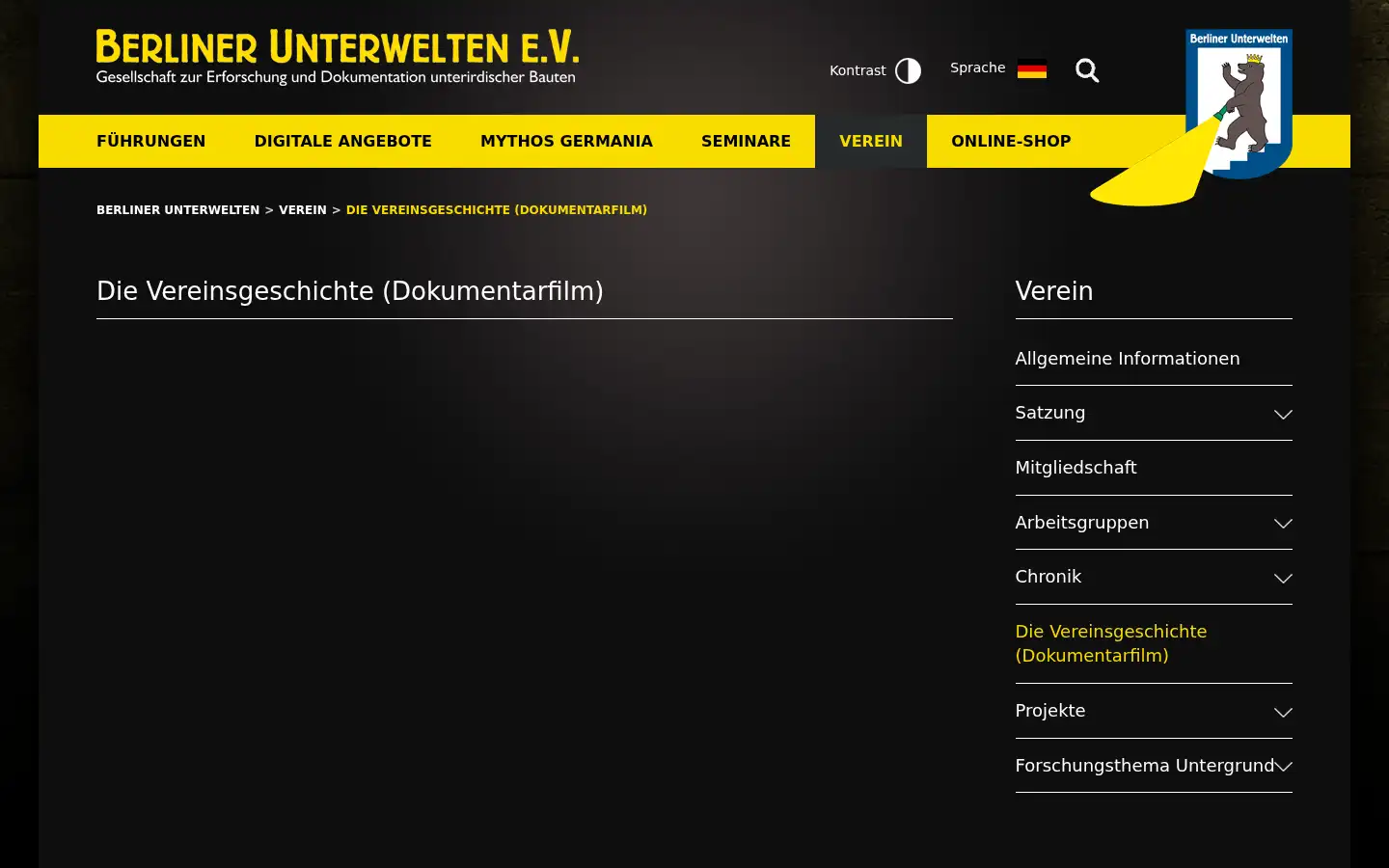Viewport: 1389px width, 868px height.
Task: Open Mitgliedschaft sidebar link
Action: tap(1076, 468)
